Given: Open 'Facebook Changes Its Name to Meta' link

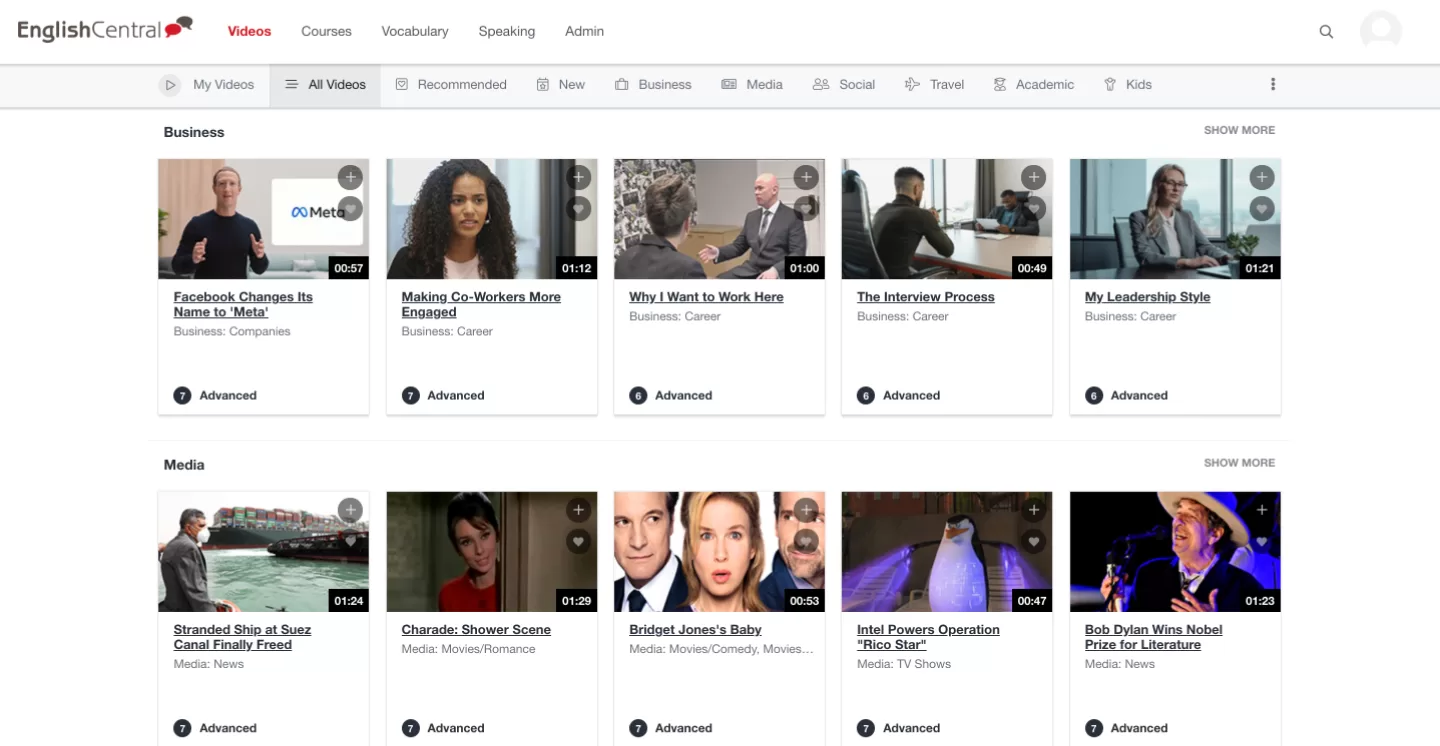Looking at the screenshot, I should coord(243,304).
